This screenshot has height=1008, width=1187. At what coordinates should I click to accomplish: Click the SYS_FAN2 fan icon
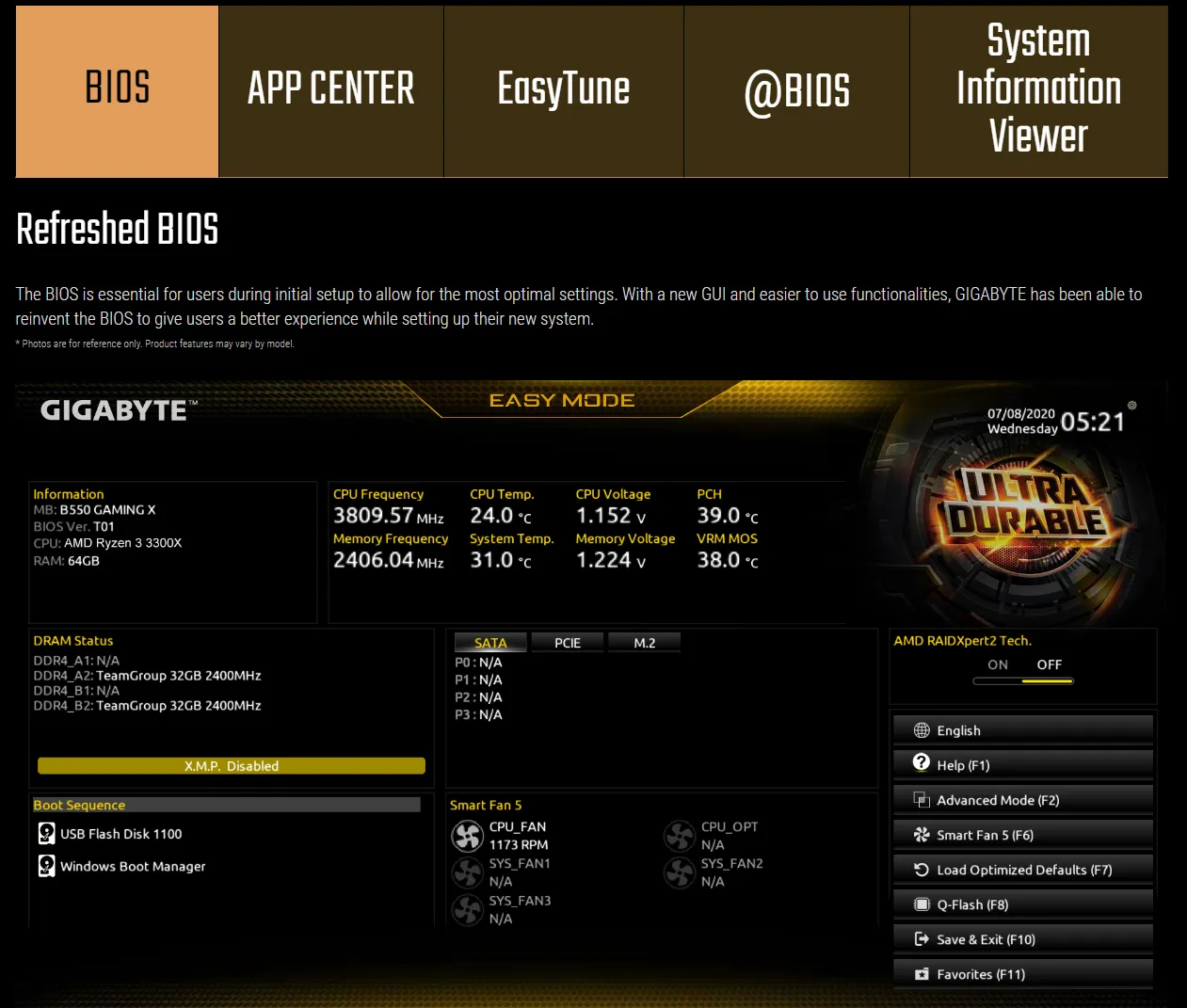click(x=680, y=872)
